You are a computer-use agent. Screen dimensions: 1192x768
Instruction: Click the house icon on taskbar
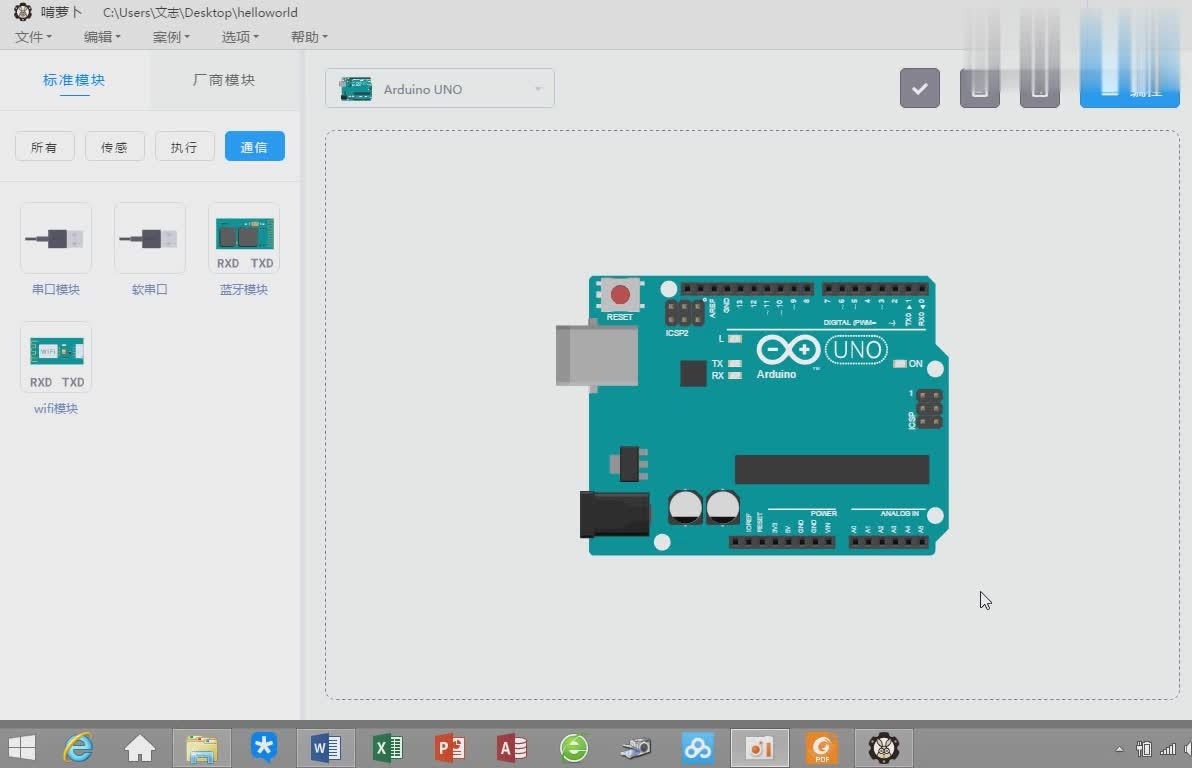pyautogui.click(x=140, y=748)
